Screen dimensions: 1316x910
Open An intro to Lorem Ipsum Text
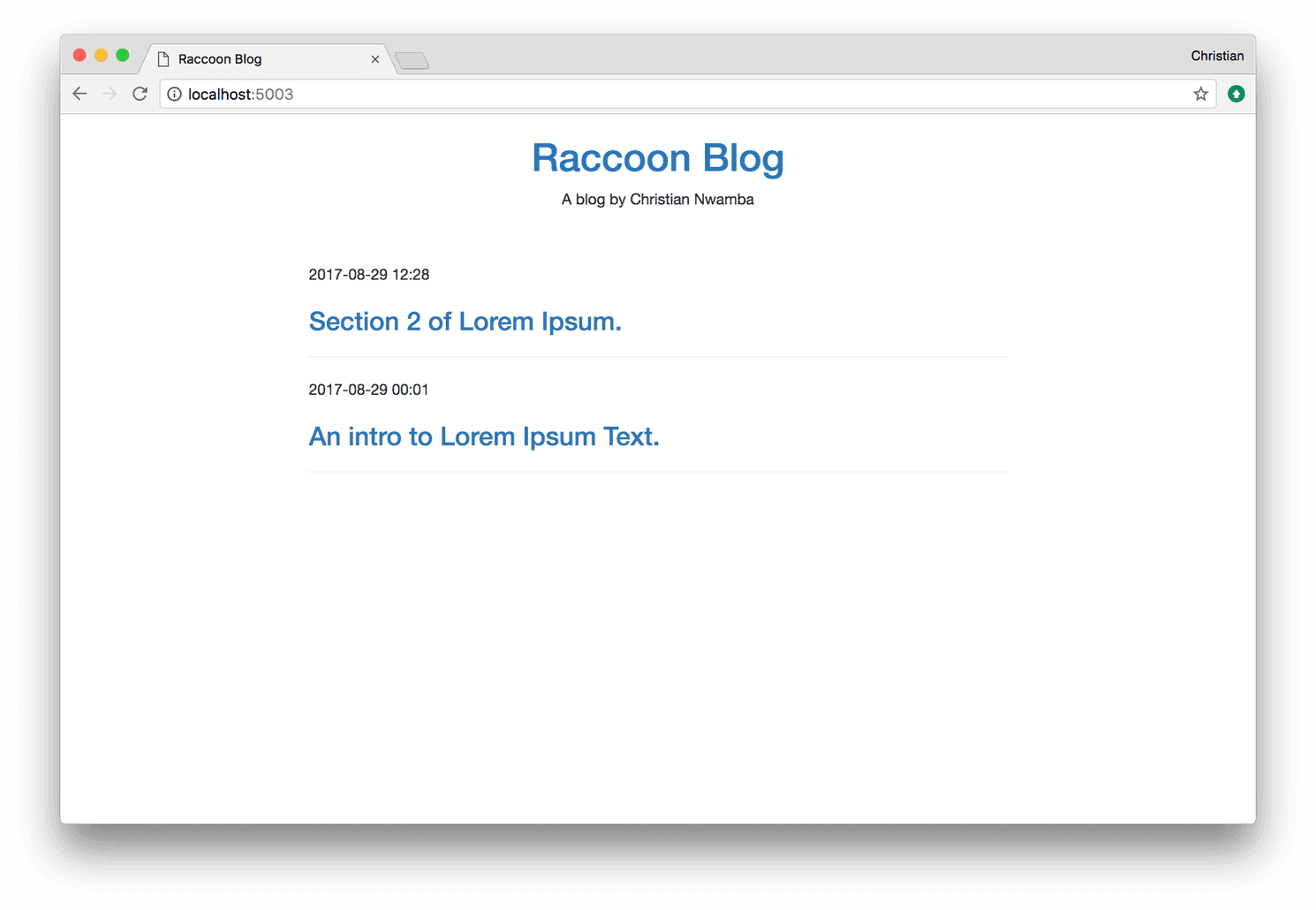click(x=484, y=436)
